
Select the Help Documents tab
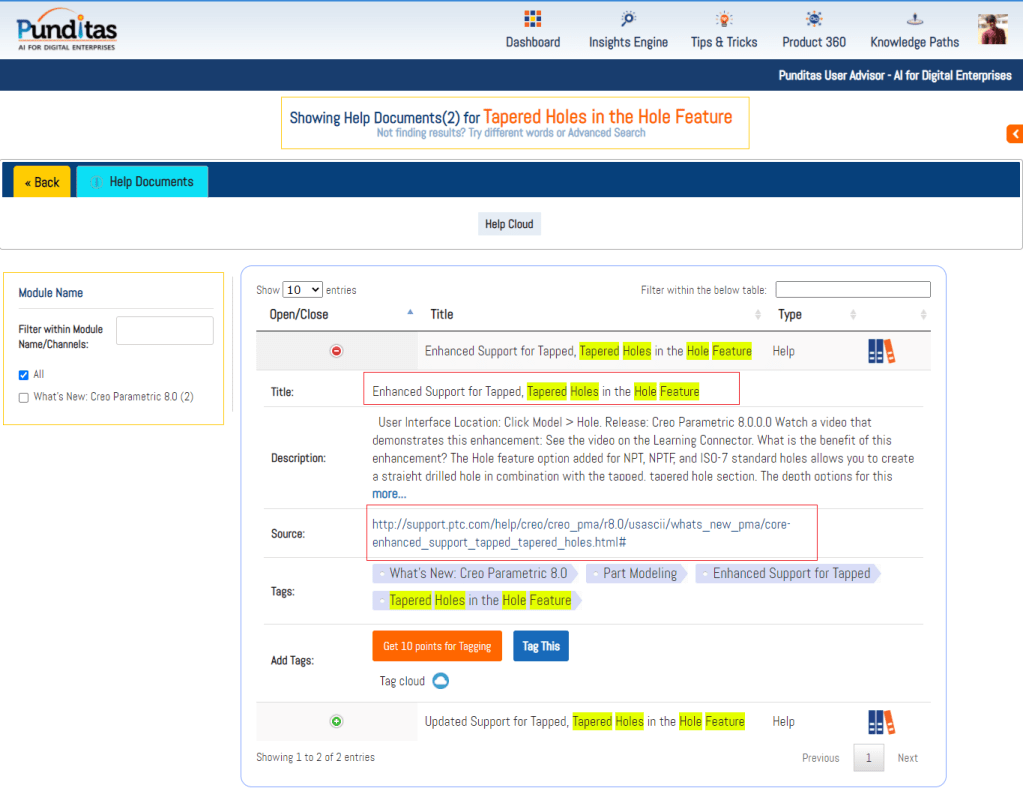click(143, 182)
